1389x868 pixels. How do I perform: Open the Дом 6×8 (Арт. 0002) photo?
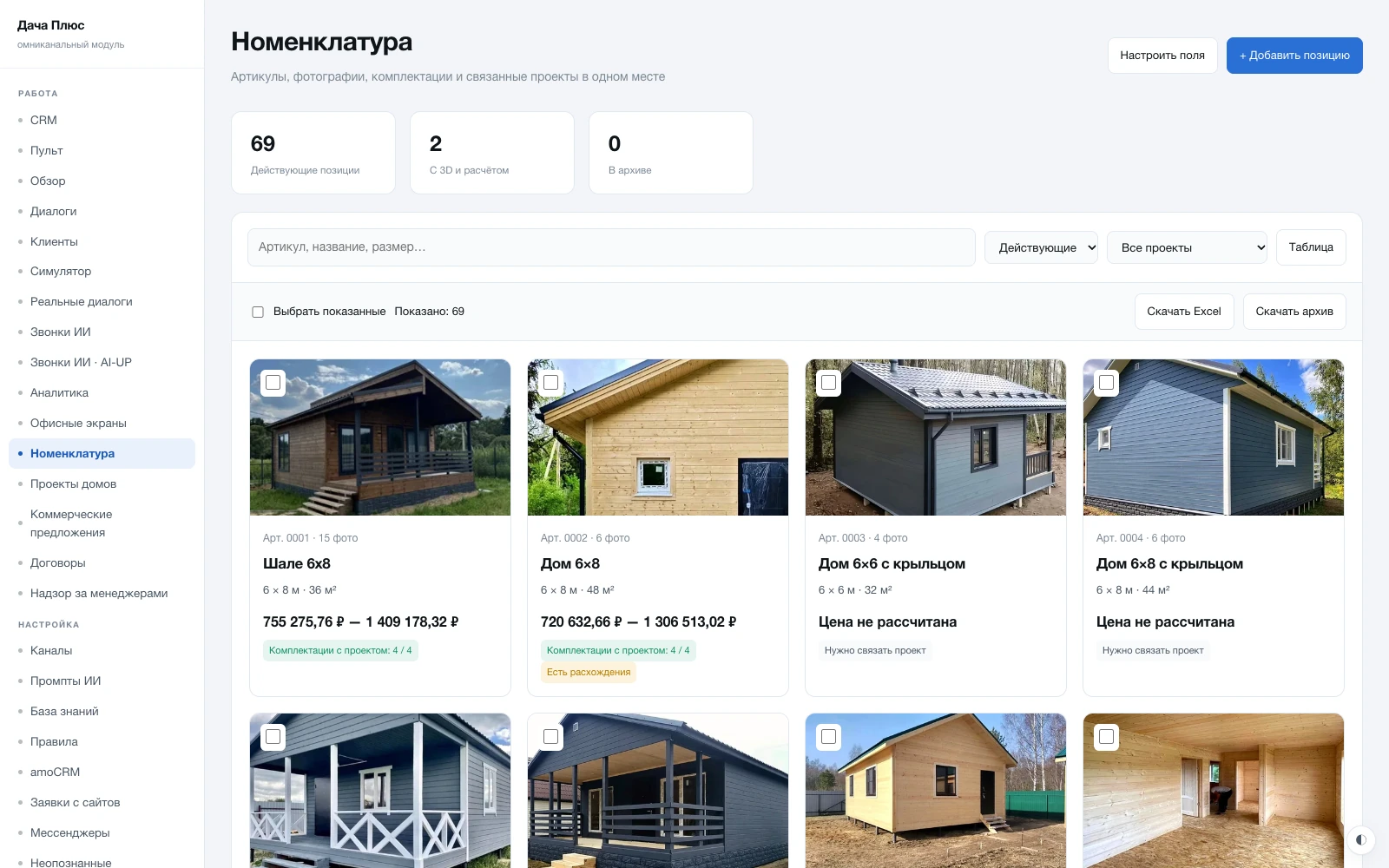point(658,437)
